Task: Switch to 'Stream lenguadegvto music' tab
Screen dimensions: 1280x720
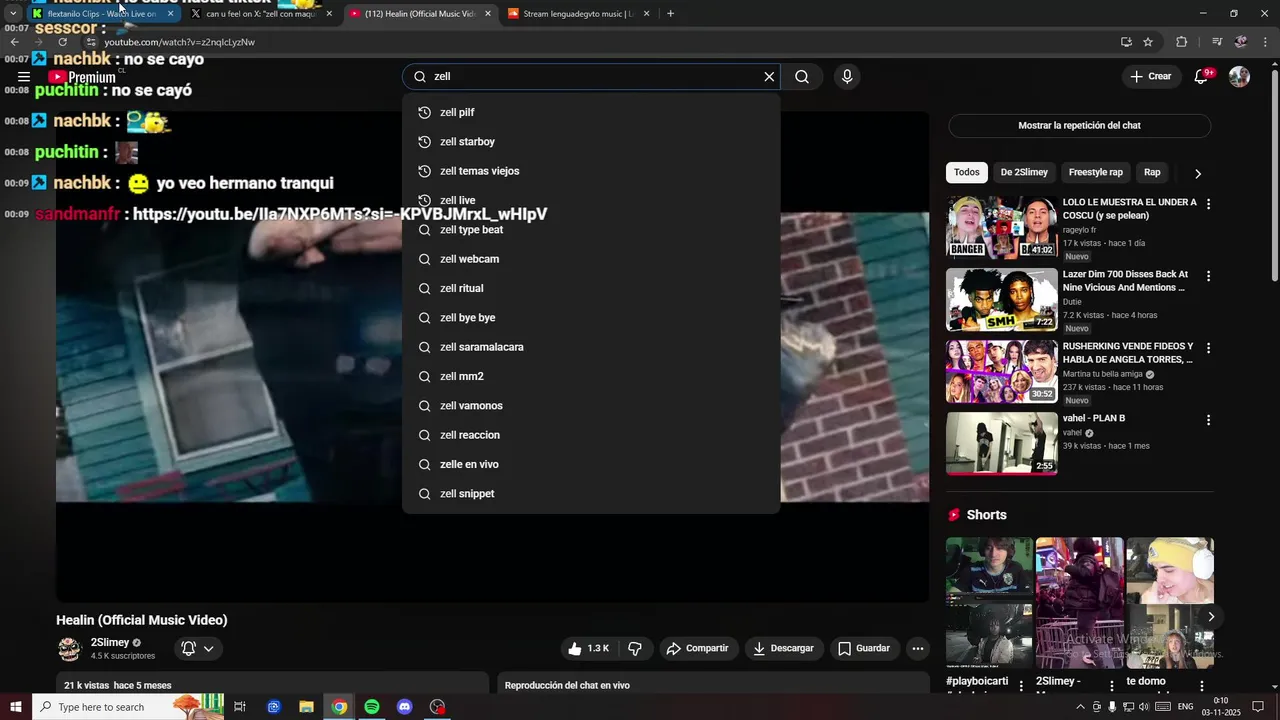Action: [580, 14]
